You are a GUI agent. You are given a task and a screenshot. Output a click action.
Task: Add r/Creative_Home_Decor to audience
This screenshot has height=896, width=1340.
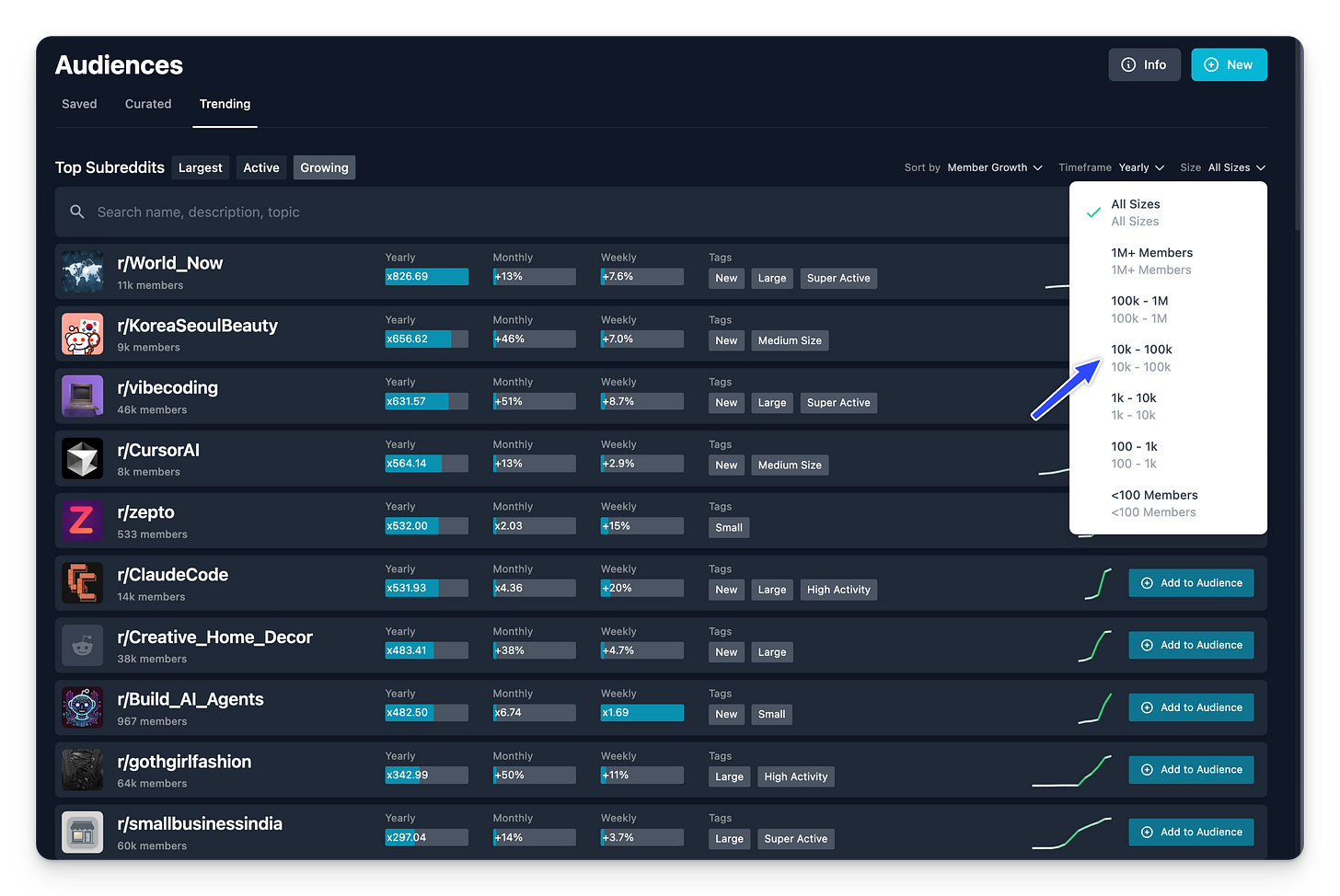1191,645
